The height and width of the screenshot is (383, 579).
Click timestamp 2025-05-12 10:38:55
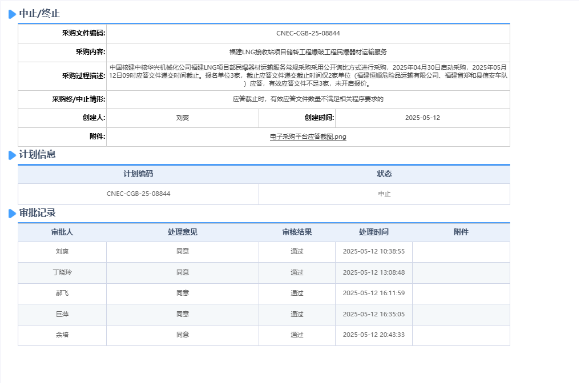(374, 252)
